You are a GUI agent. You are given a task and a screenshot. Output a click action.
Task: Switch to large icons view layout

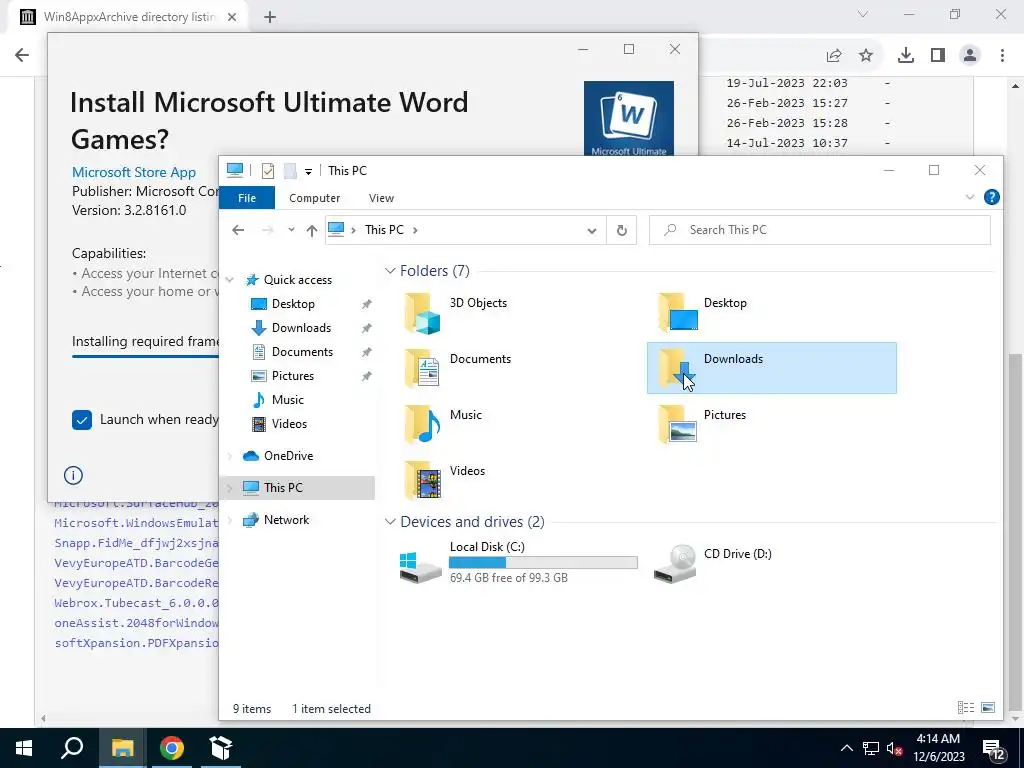(x=987, y=707)
